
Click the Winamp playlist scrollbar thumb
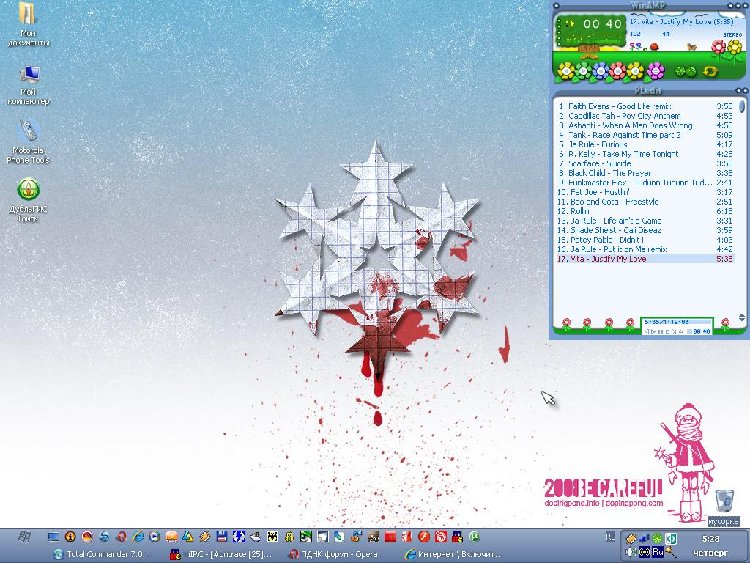742,106
